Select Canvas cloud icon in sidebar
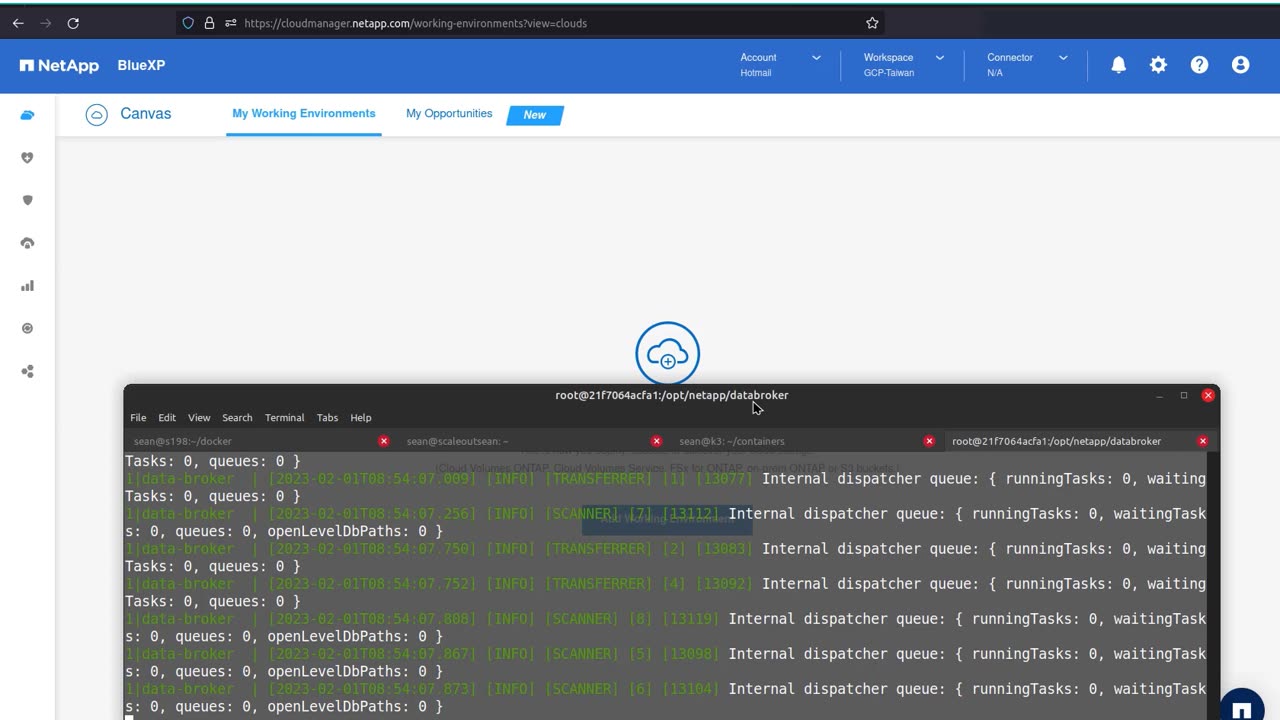 click(x=27, y=115)
